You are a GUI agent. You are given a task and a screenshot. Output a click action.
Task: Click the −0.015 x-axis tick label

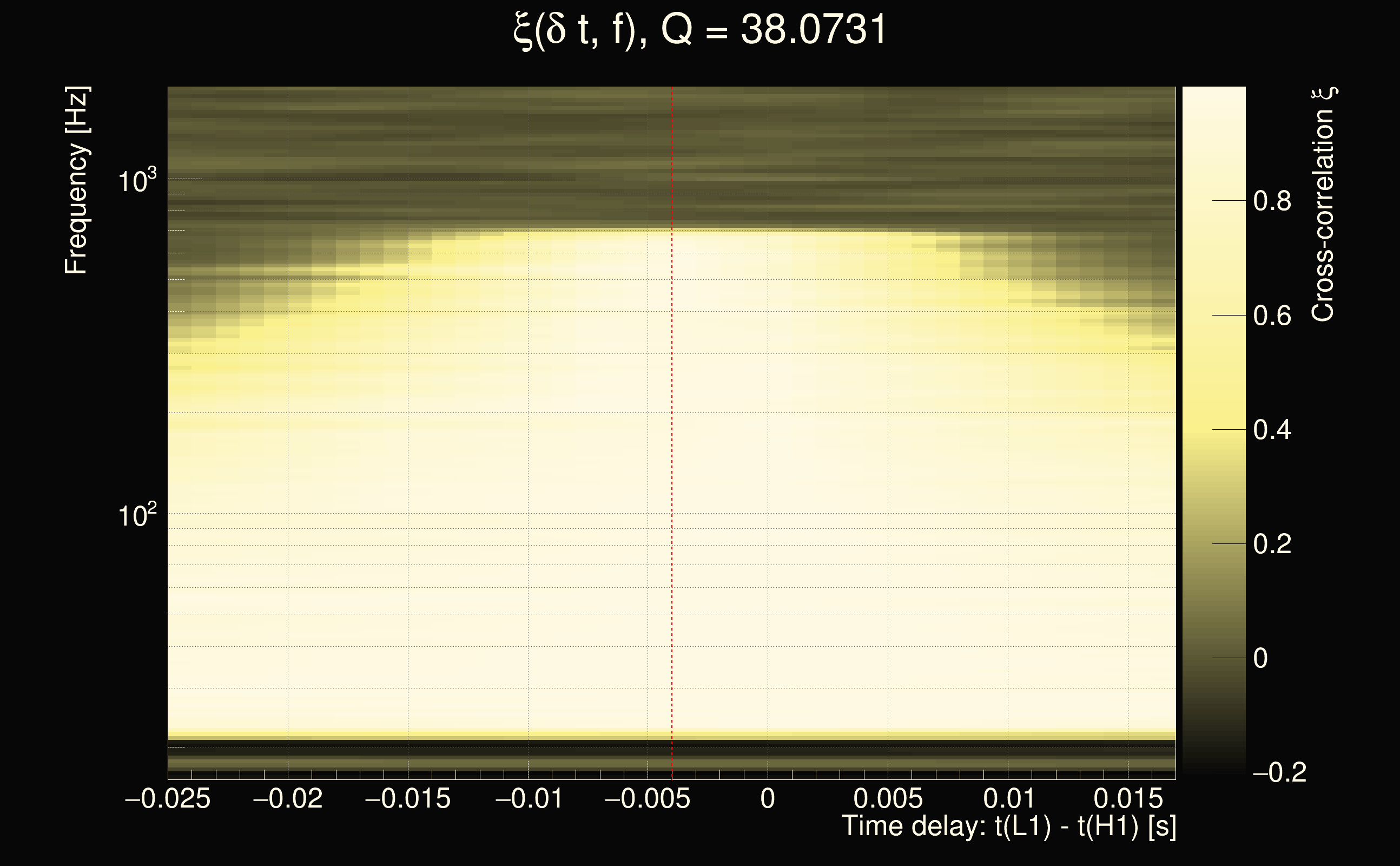coord(407,799)
